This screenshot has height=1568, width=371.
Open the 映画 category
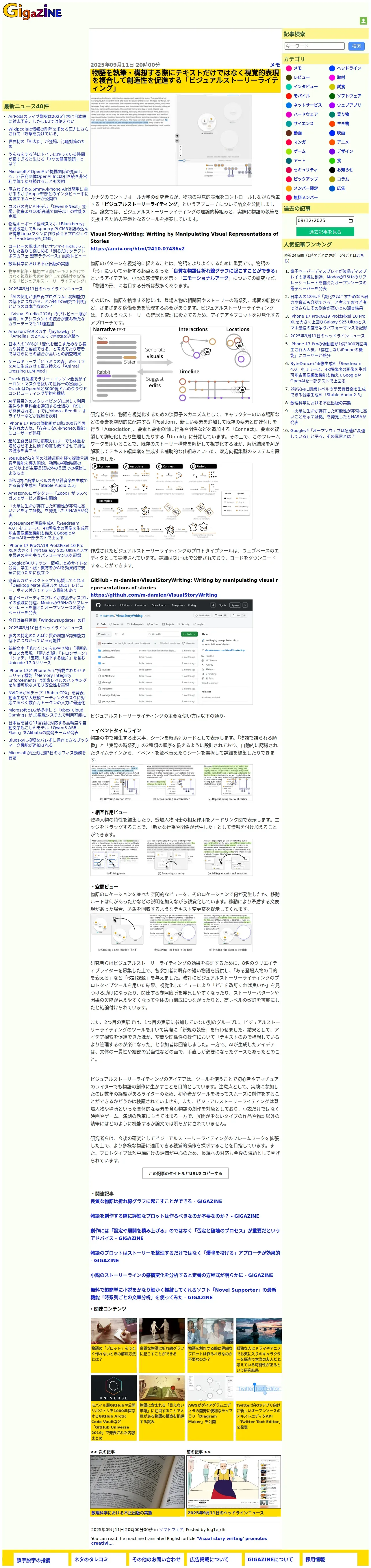341,133
